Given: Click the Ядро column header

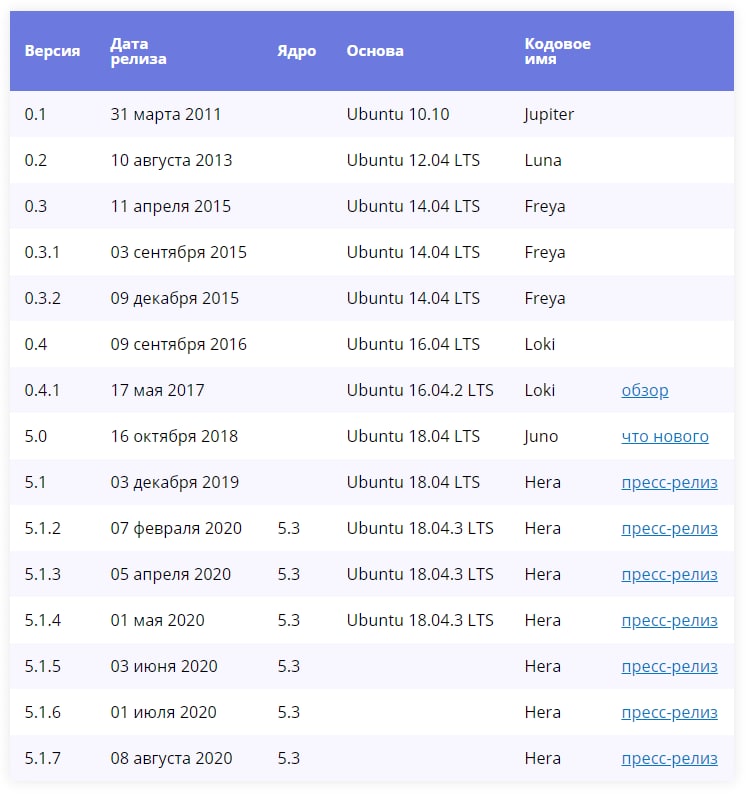Looking at the screenshot, I should pyautogui.click(x=296, y=51).
